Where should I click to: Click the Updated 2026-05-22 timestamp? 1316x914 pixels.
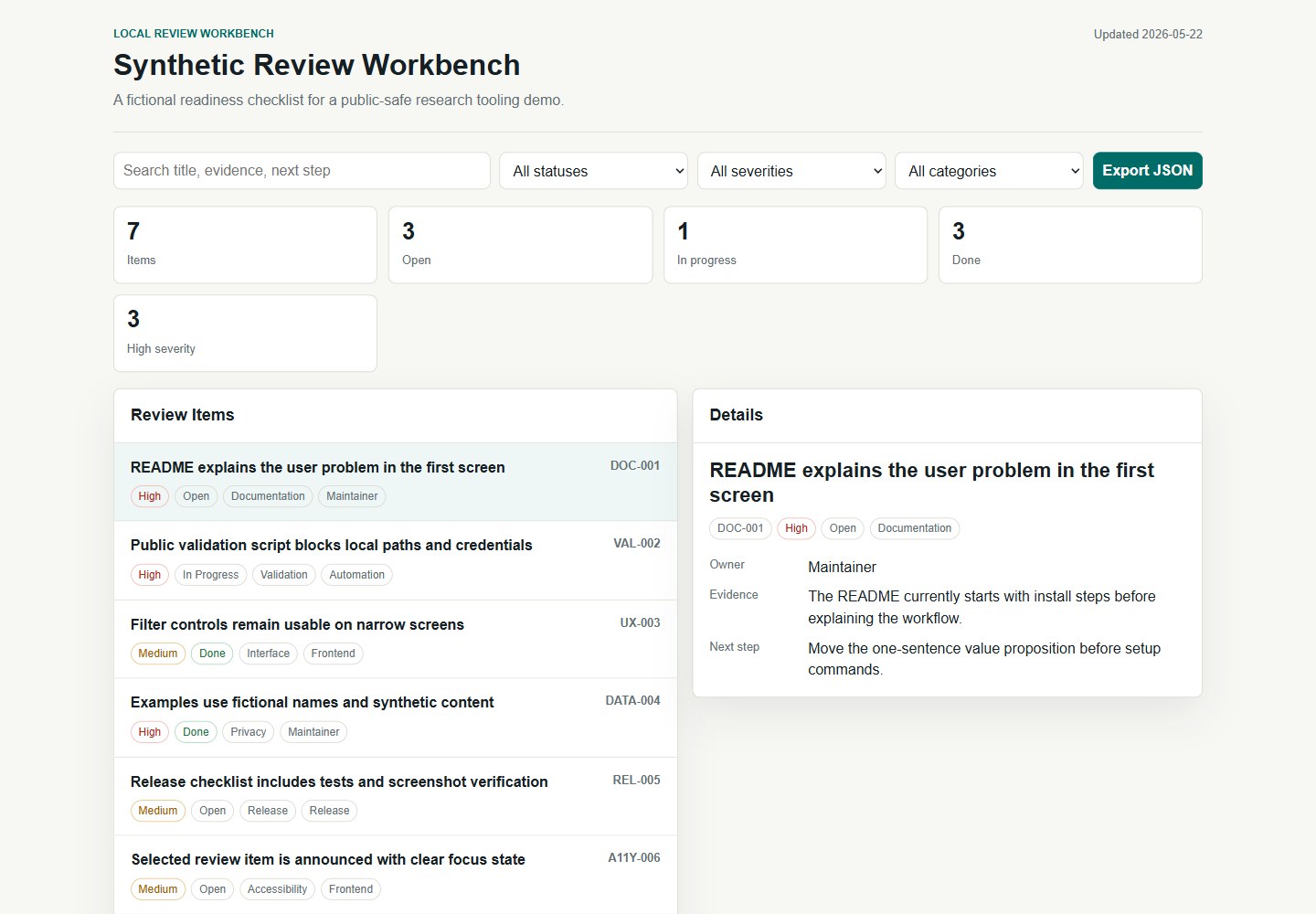coord(1148,35)
